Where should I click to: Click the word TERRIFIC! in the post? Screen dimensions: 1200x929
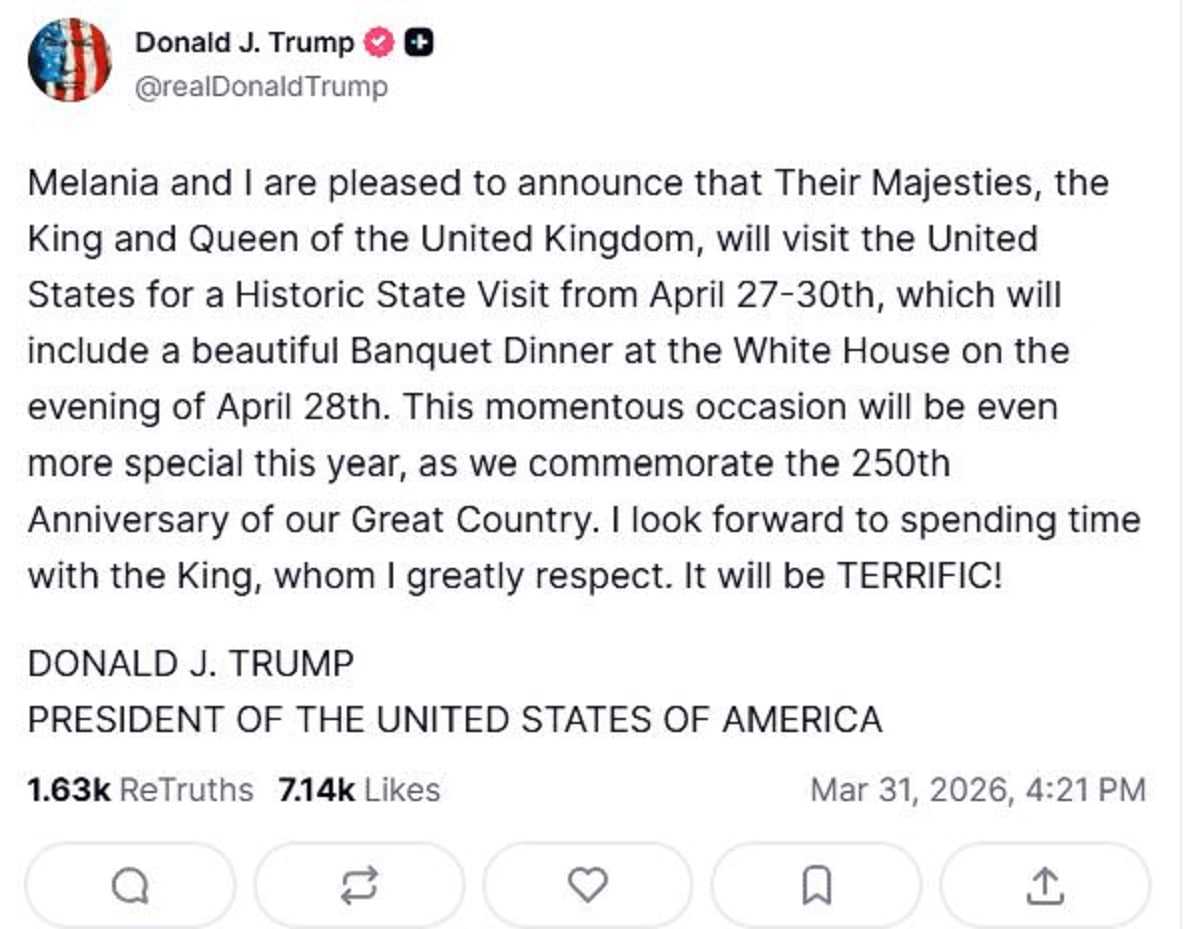click(x=918, y=577)
